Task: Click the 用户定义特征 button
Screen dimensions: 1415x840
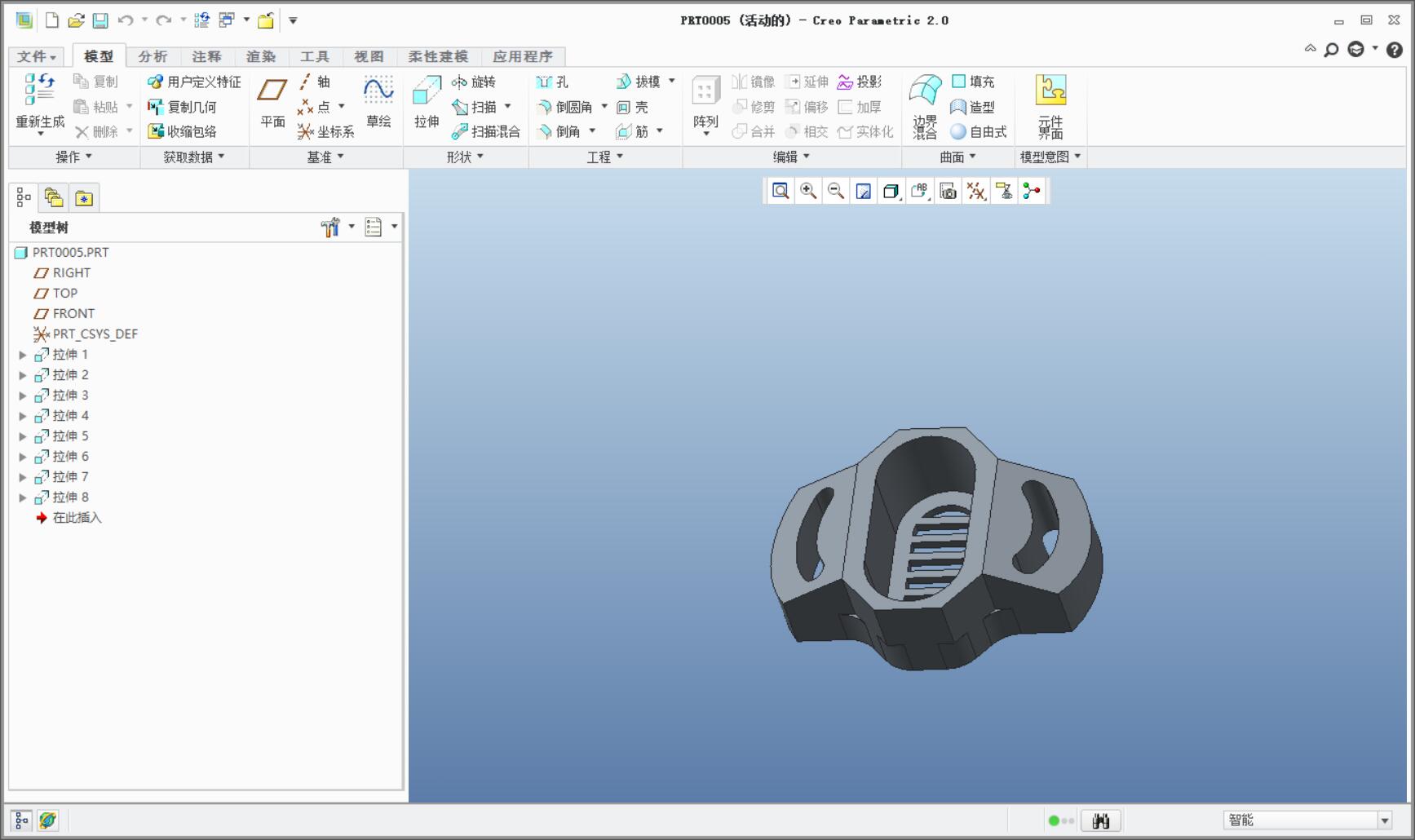Action: (194, 82)
